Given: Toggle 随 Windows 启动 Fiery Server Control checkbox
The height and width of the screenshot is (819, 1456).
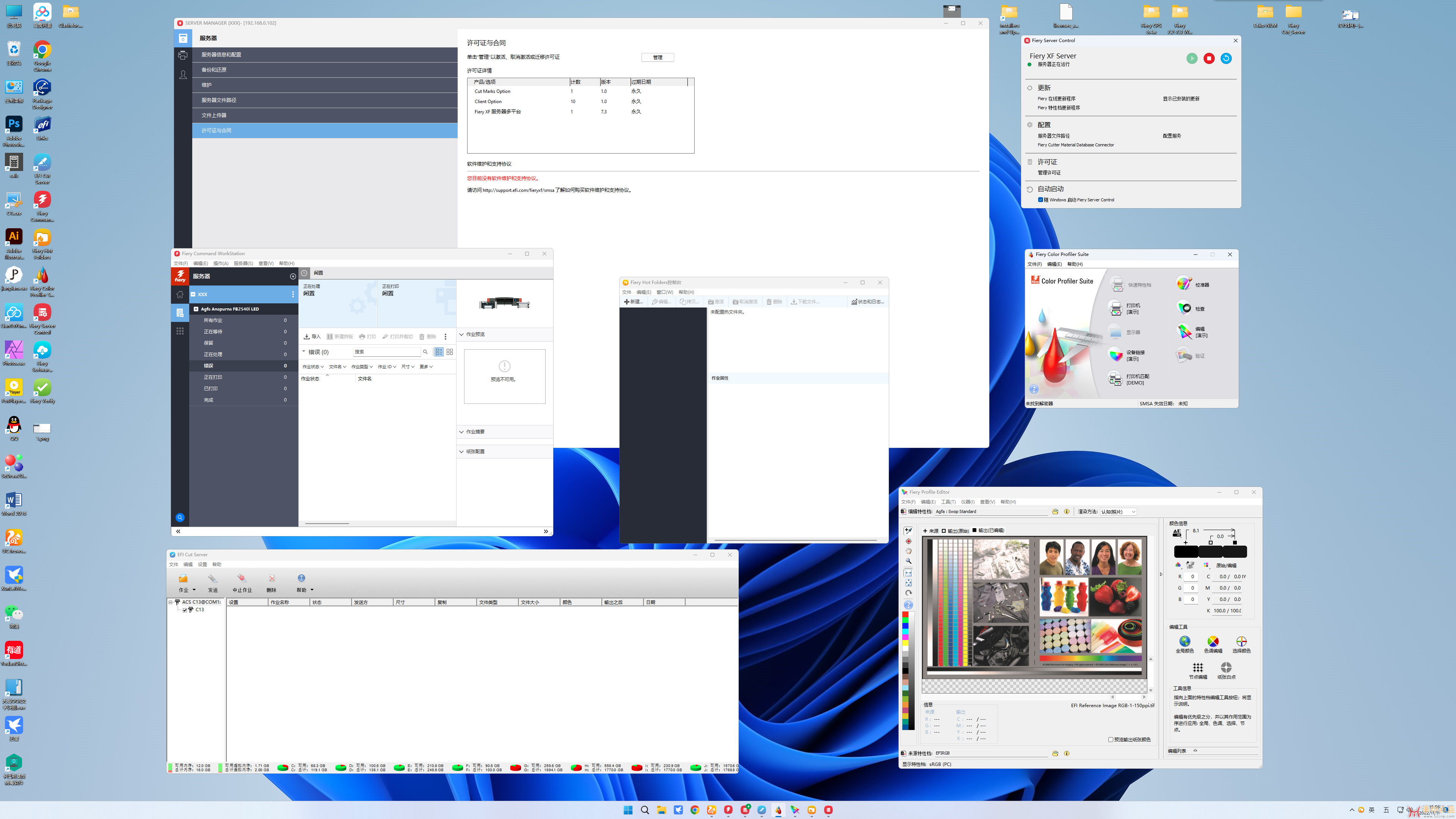Looking at the screenshot, I should pyautogui.click(x=1040, y=199).
